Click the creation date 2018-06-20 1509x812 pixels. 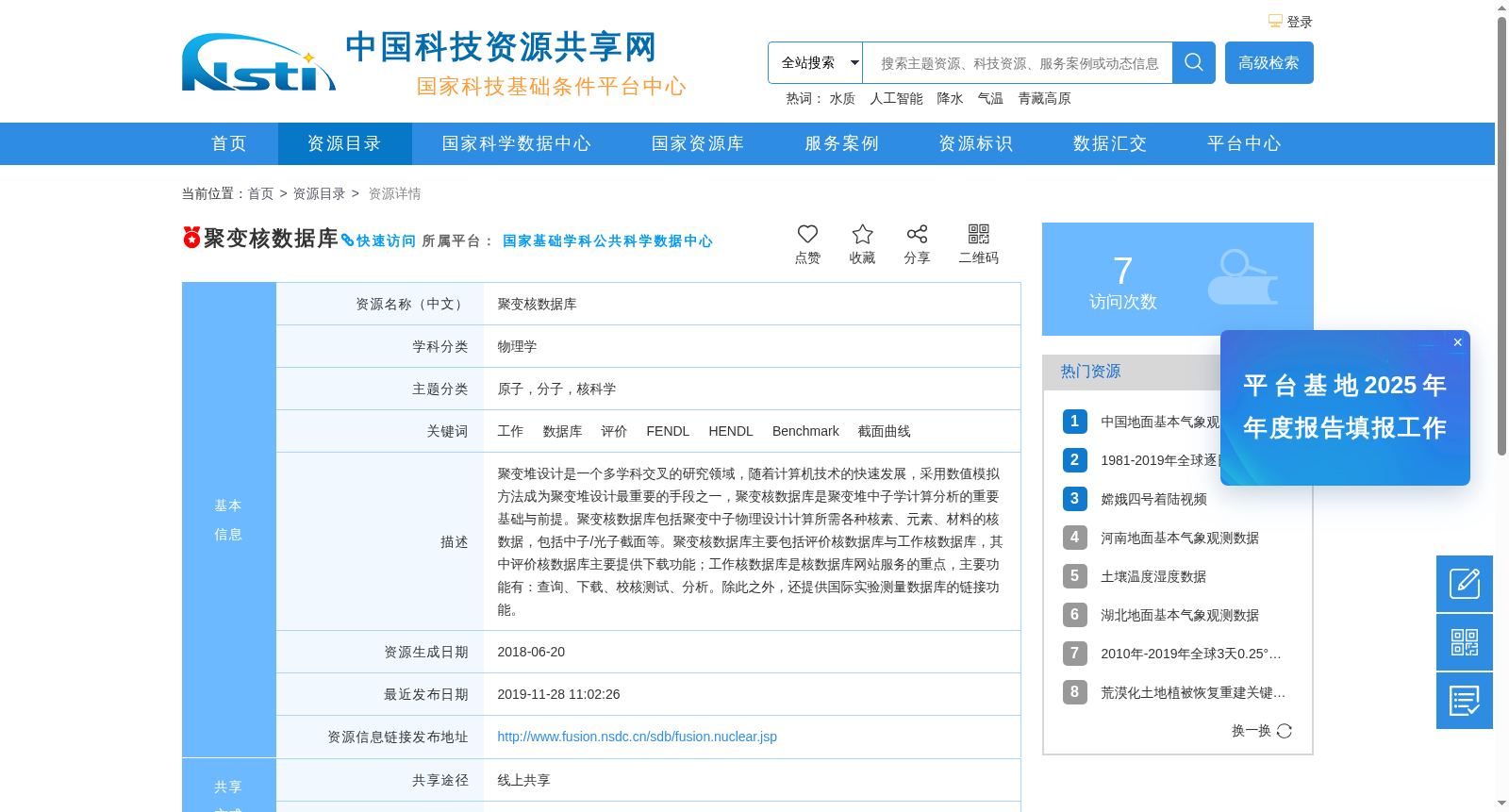[x=531, y=652]
